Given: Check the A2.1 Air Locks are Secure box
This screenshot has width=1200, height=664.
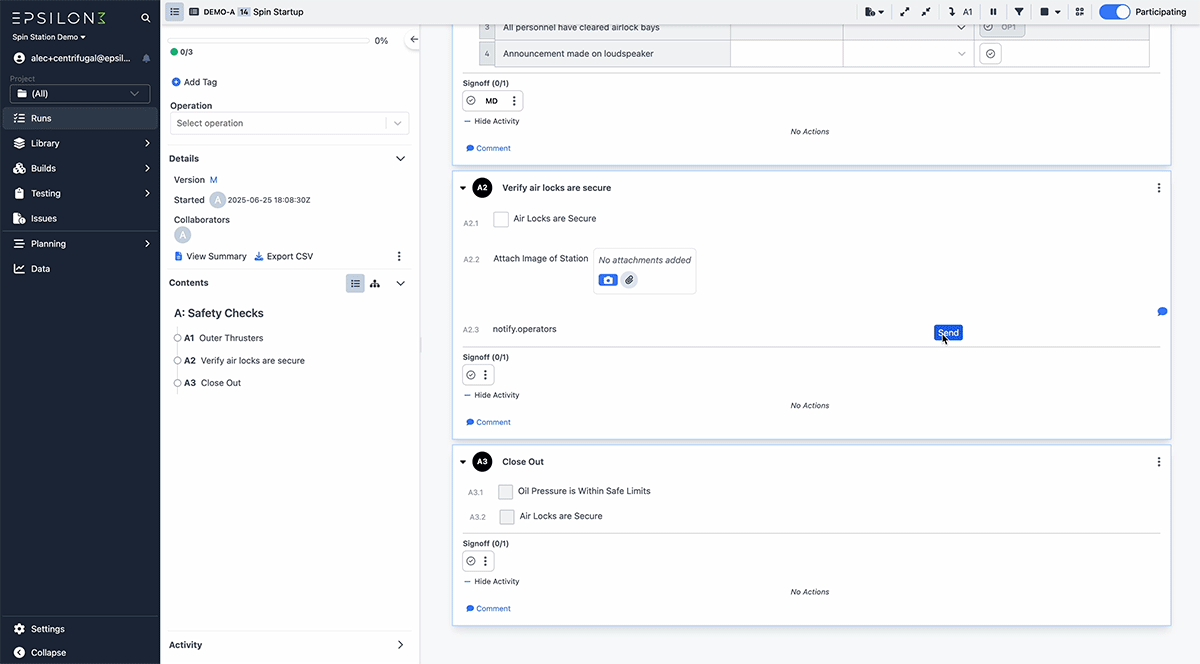Looking at the screenshot, I should pos(501,220).
